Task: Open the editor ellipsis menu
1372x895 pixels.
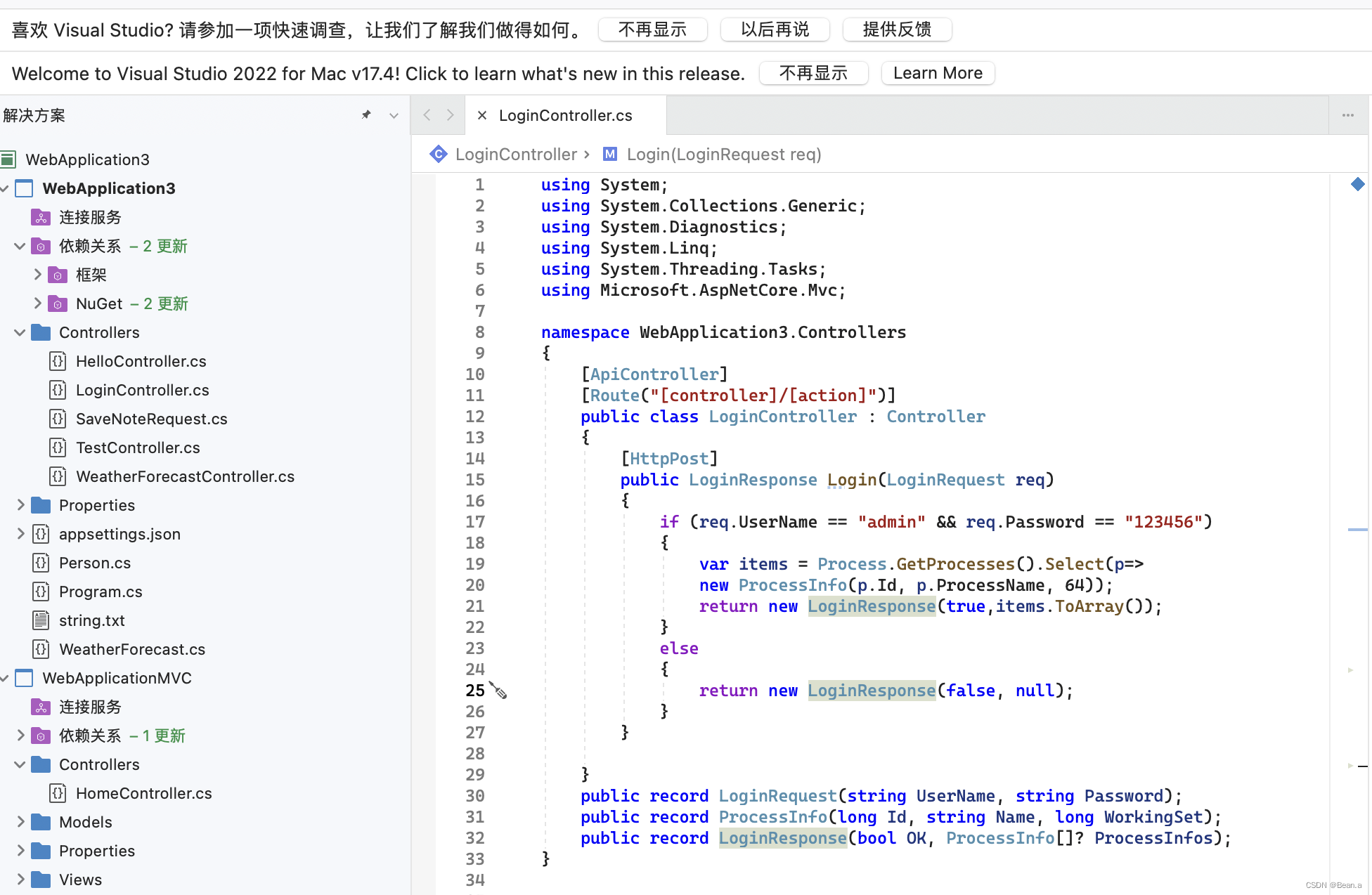Action: point(1347,115)
